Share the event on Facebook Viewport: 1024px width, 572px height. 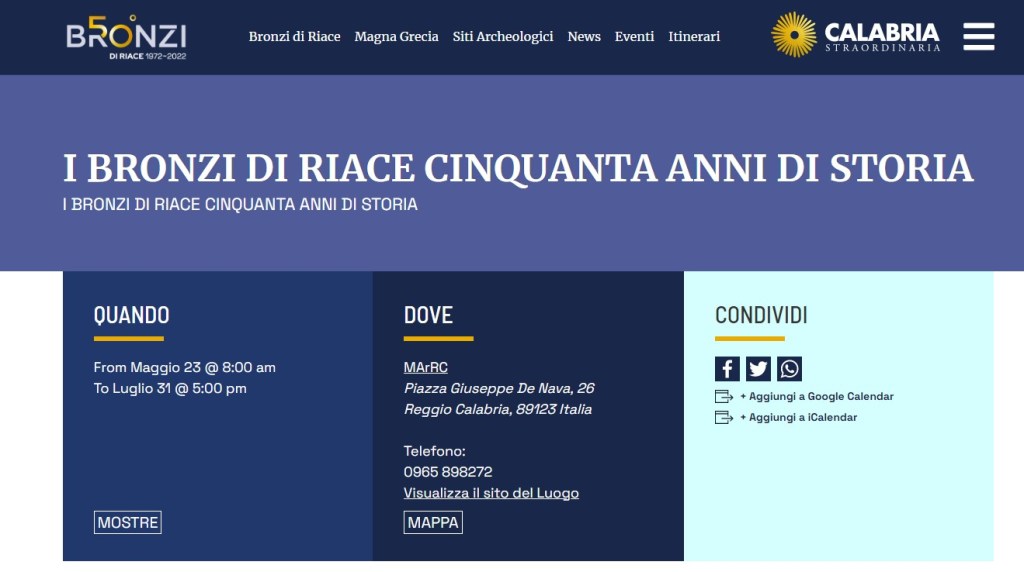727,369
